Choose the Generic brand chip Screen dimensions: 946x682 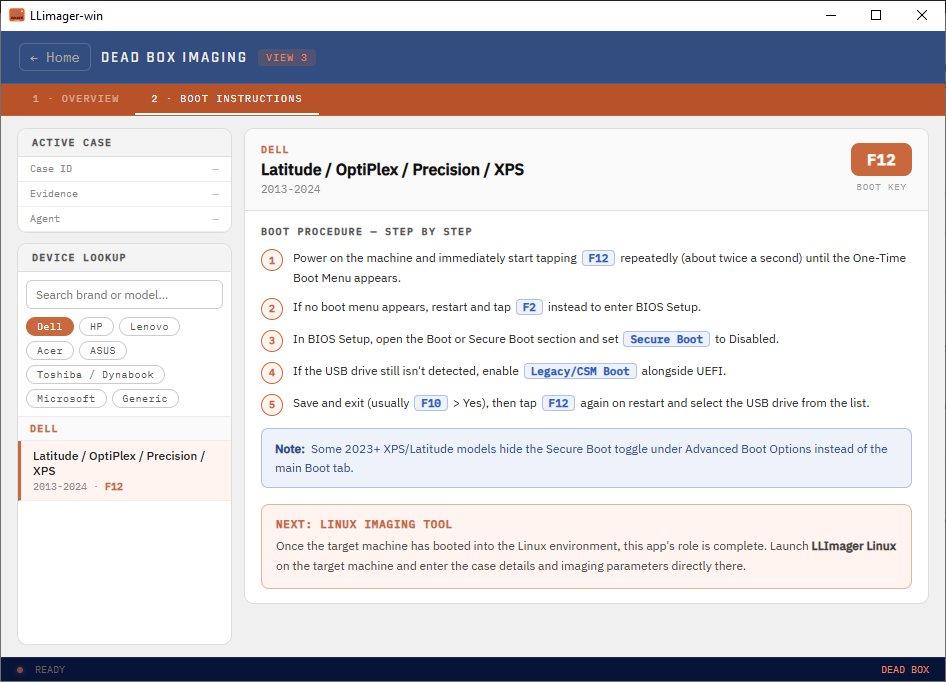pyautogui.click(x=145, y=399)
